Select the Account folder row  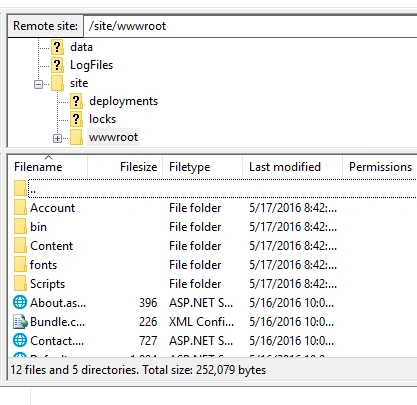point(213,208)
